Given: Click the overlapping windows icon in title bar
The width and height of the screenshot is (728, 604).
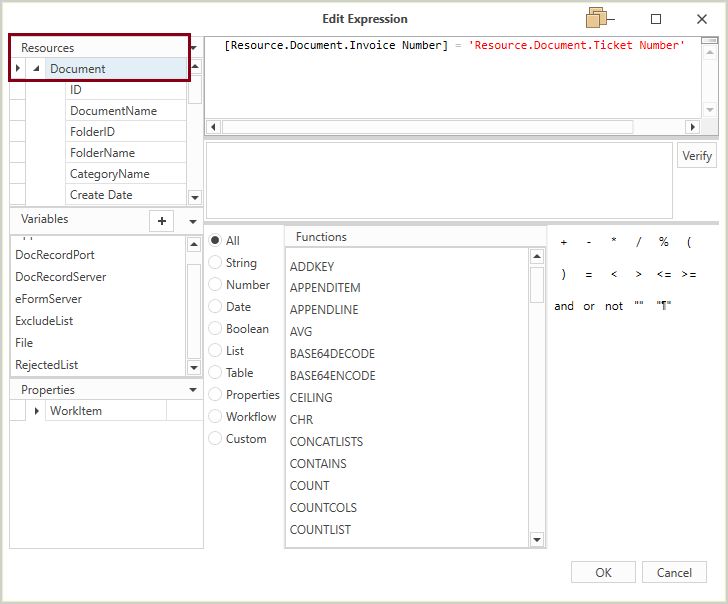Looking at the screenshot, I should tap(599, 19).
